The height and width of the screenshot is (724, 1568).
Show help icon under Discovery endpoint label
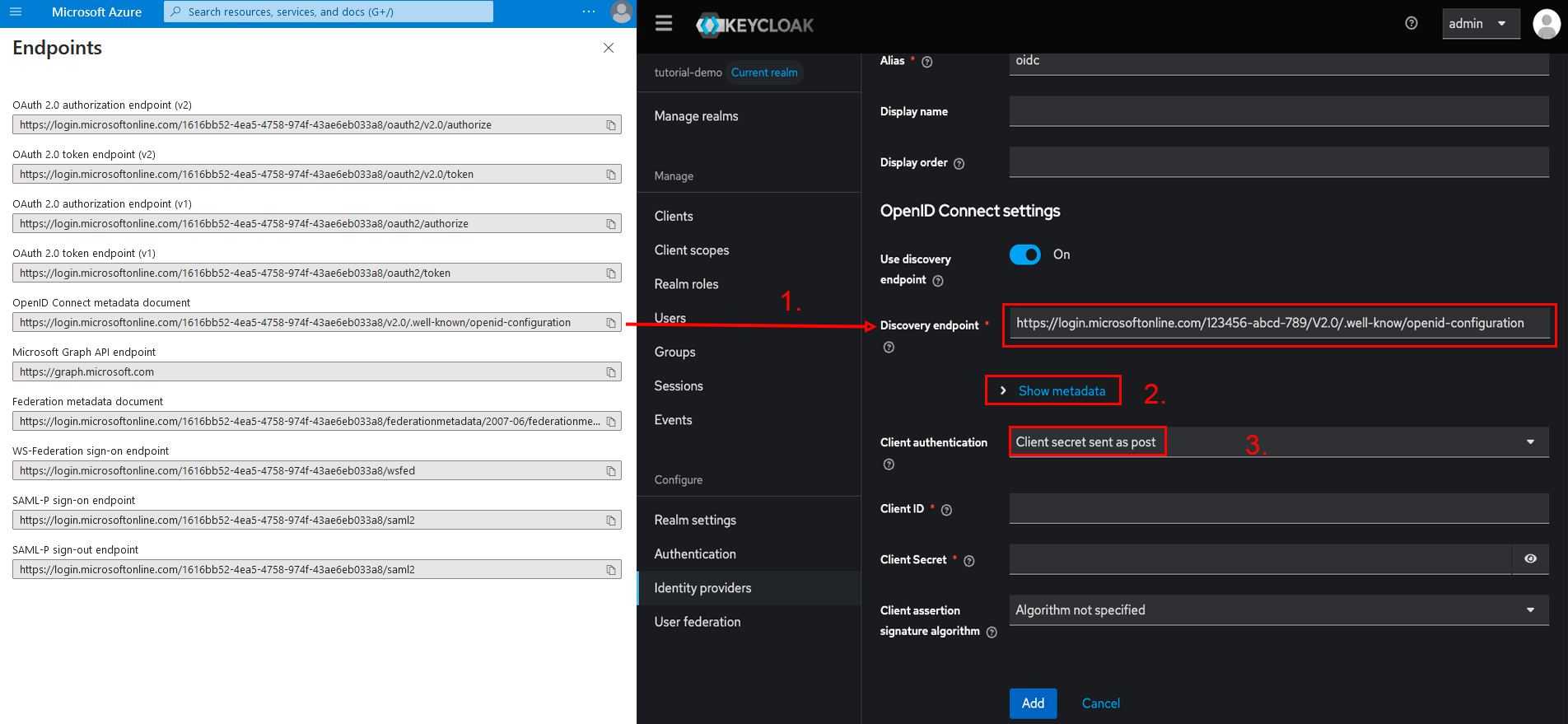click(889, 348)
